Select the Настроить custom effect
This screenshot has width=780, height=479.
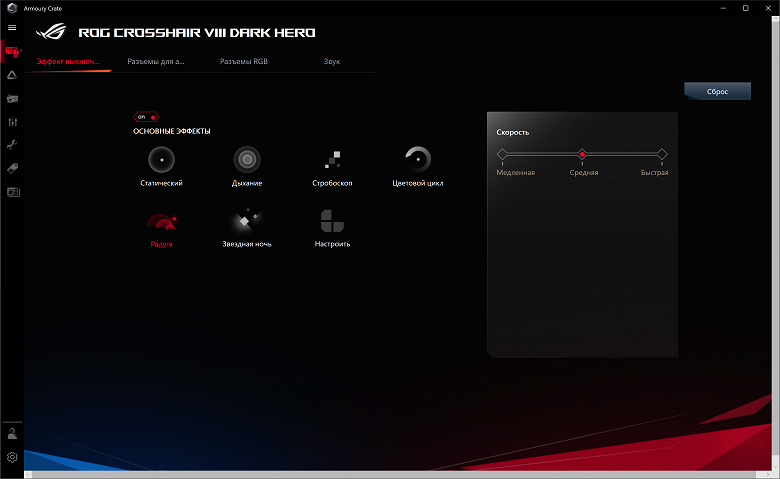[x=332, y=229]
